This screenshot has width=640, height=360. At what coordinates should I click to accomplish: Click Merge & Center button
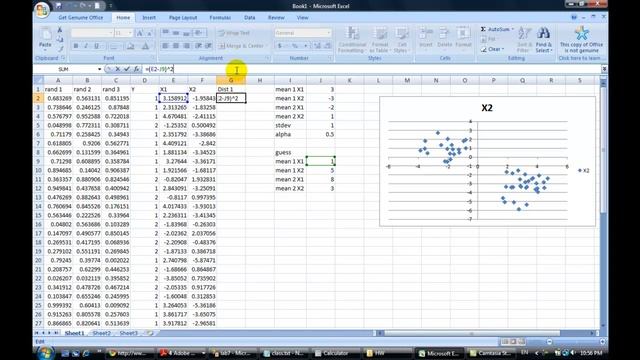pos(242,46)
